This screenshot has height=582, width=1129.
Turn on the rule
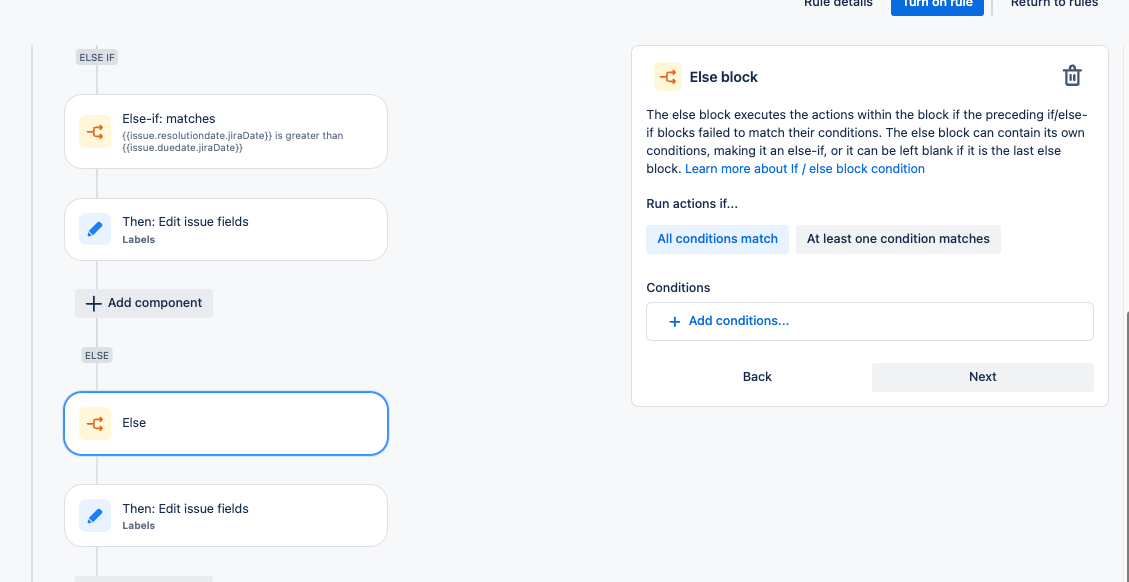(x=937, y=4)
